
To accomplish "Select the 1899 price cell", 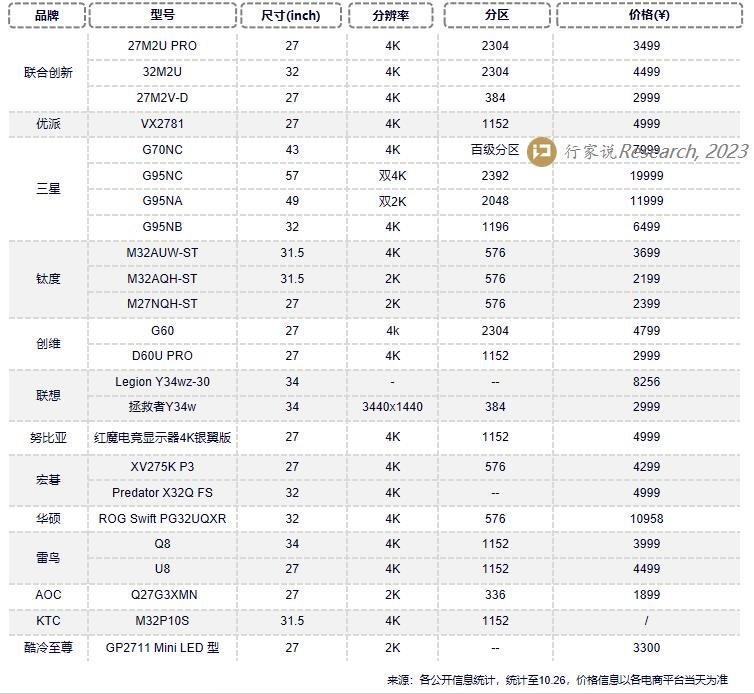I will pyautogui.click(x=647, y=595).
